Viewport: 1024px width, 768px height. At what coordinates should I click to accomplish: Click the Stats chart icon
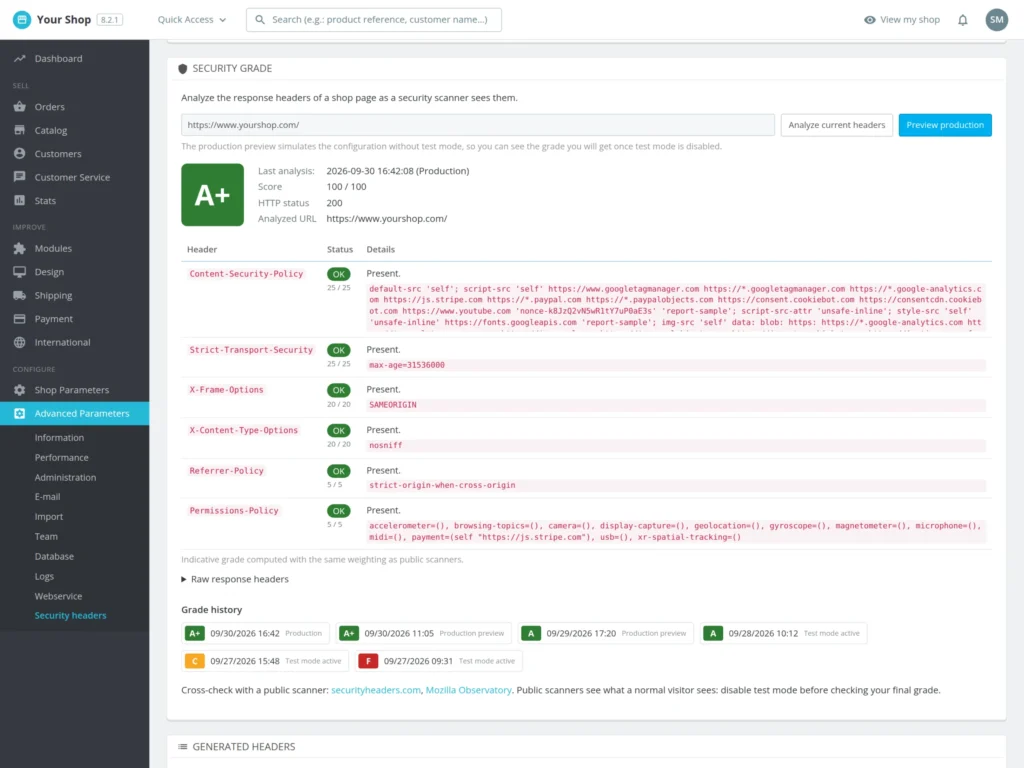pos(20,200)
